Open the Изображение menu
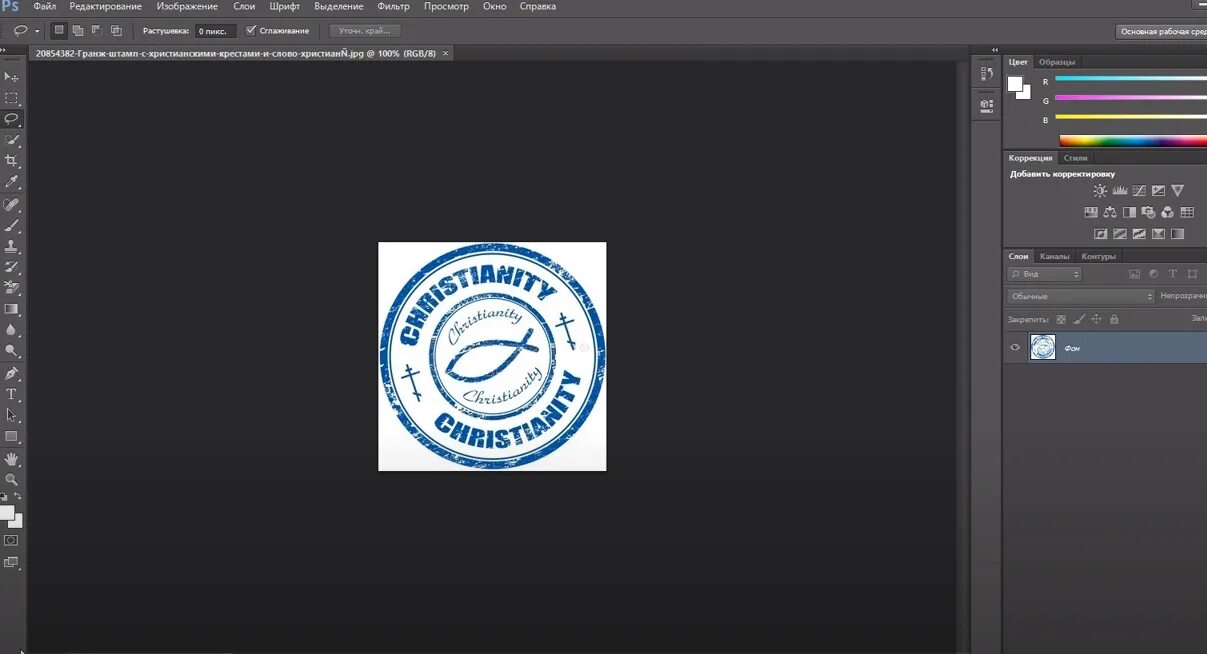This screenshot has height=654, width=1207. pyautogui.click(x=187, y=6)
